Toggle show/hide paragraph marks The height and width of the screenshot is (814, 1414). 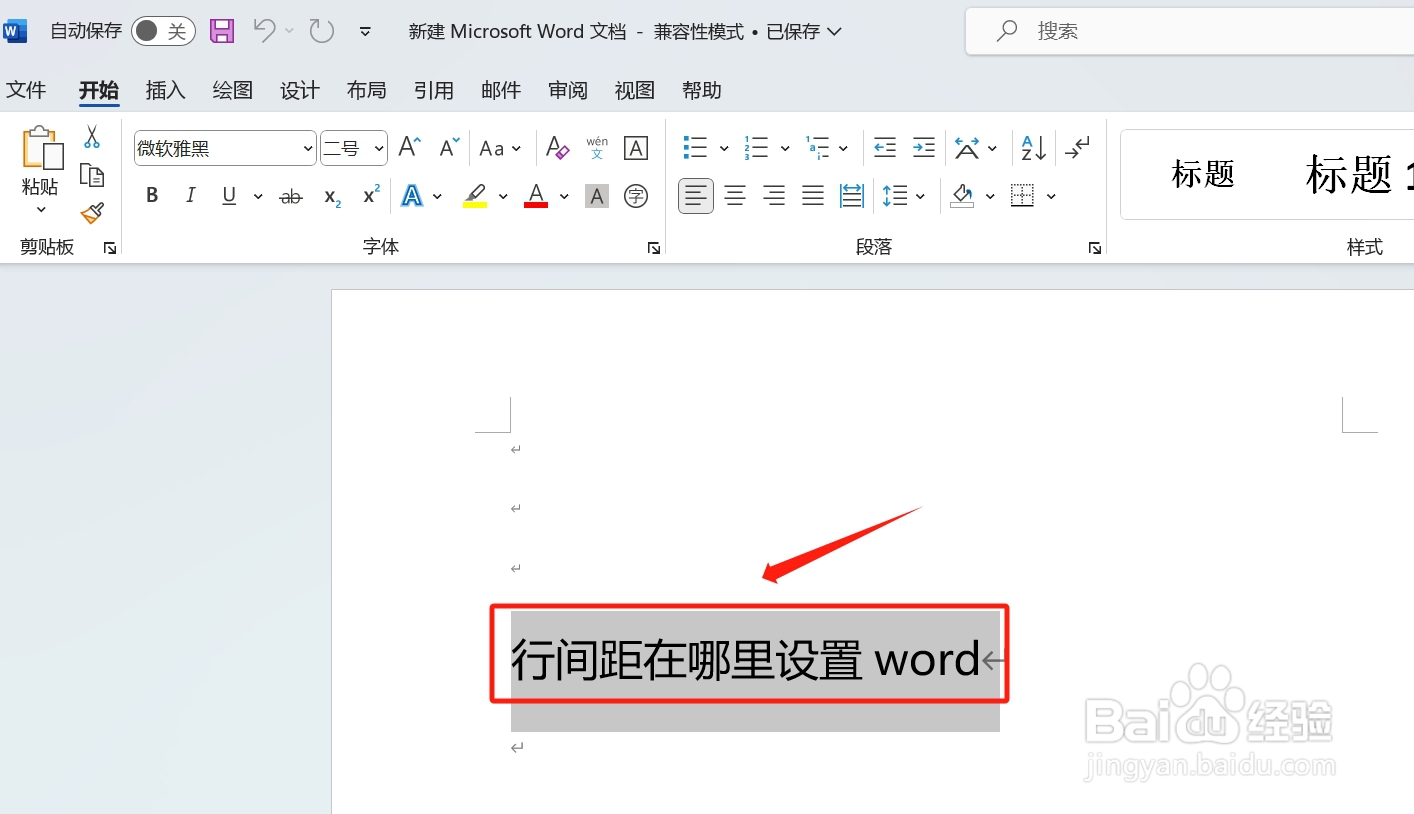[x=1078, y=147]
